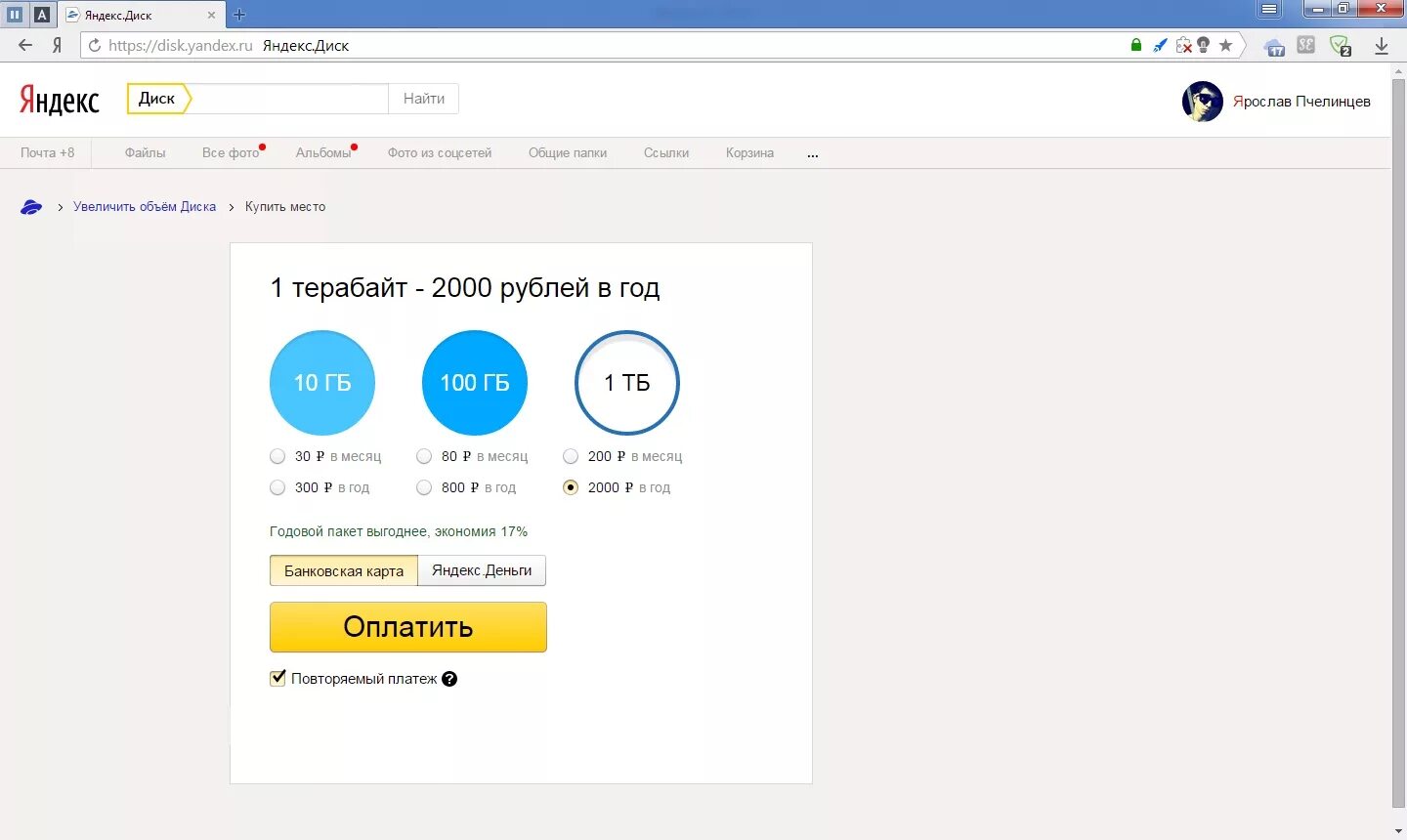Click the Оплатить button
Viewport: 1407px width, 840px height.
click(x=408, y=627)
